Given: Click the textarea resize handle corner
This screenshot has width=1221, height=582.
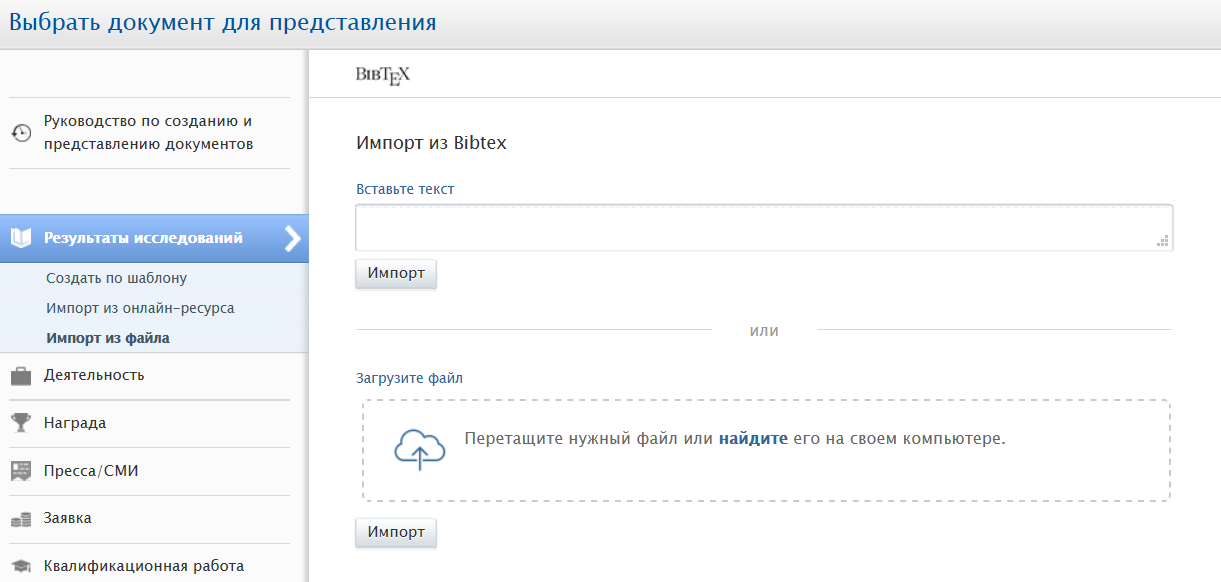Looking at the screenshot, I should click(1162, 241).
